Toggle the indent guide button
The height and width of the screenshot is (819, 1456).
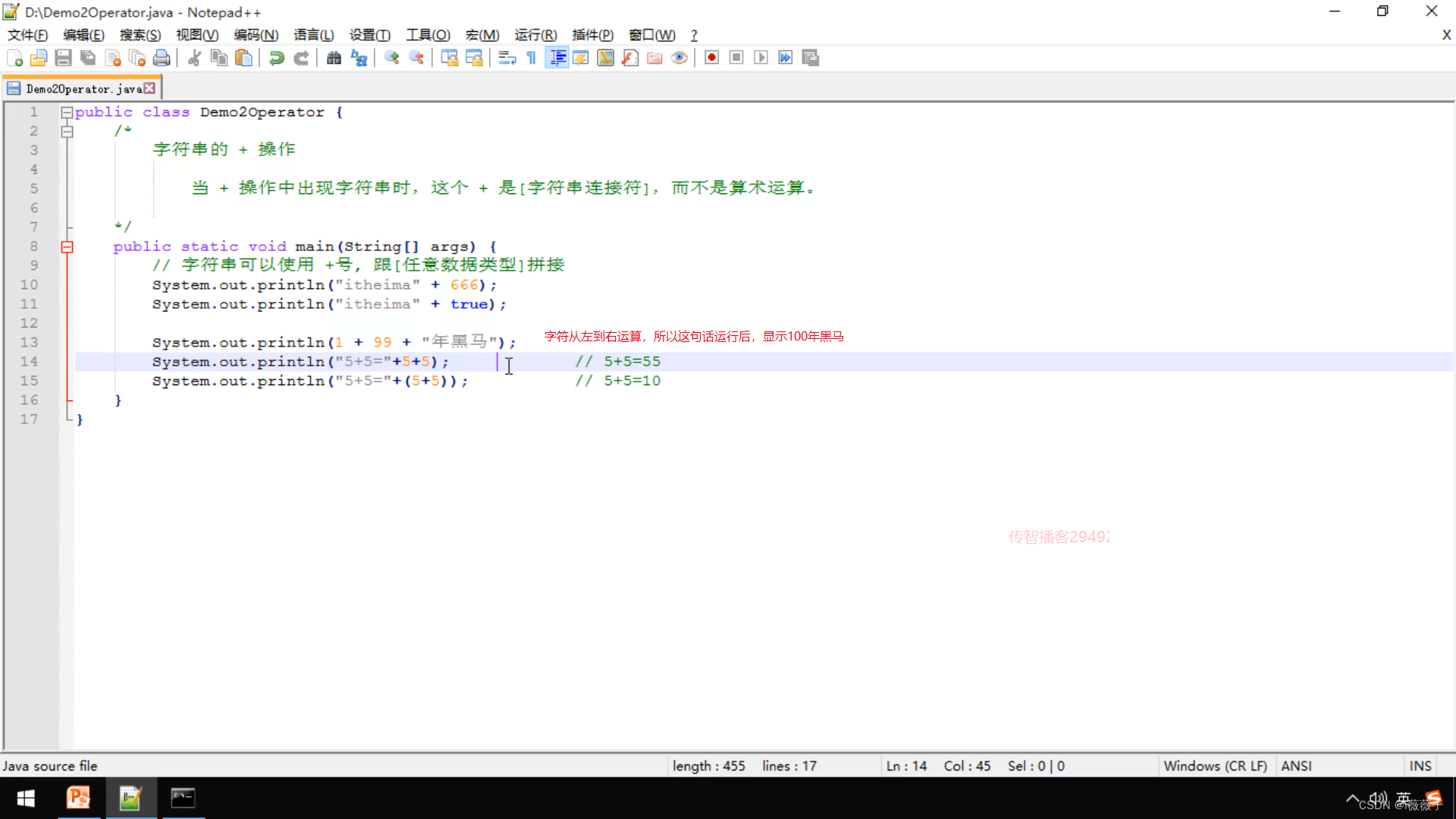557,58
